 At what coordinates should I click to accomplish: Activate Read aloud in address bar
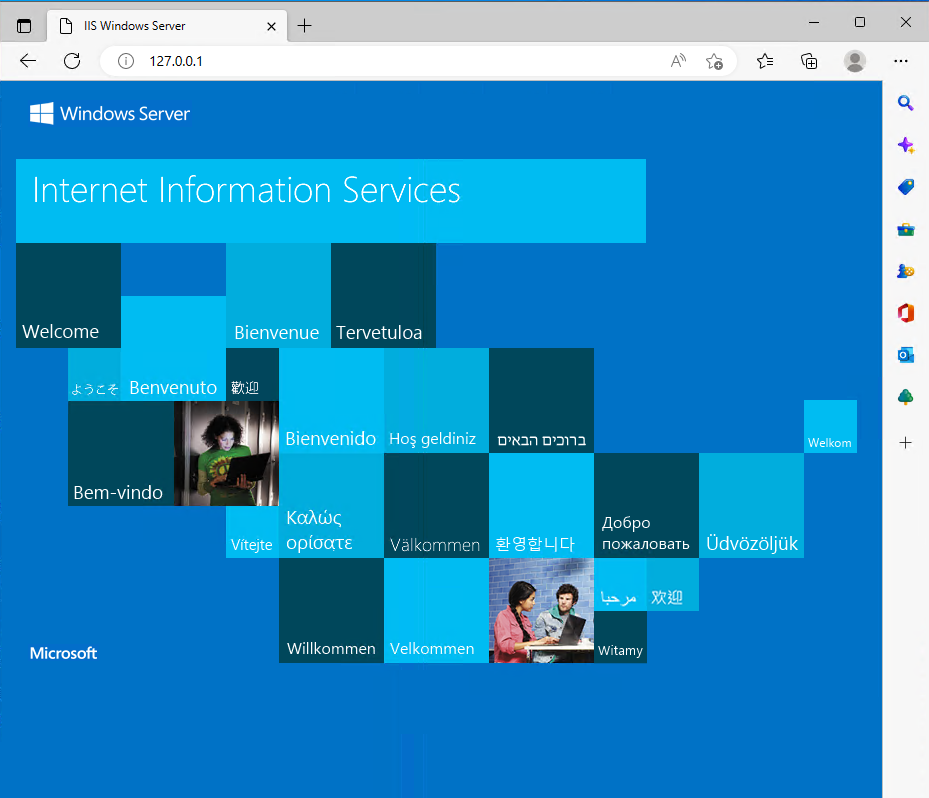(678, 61)
